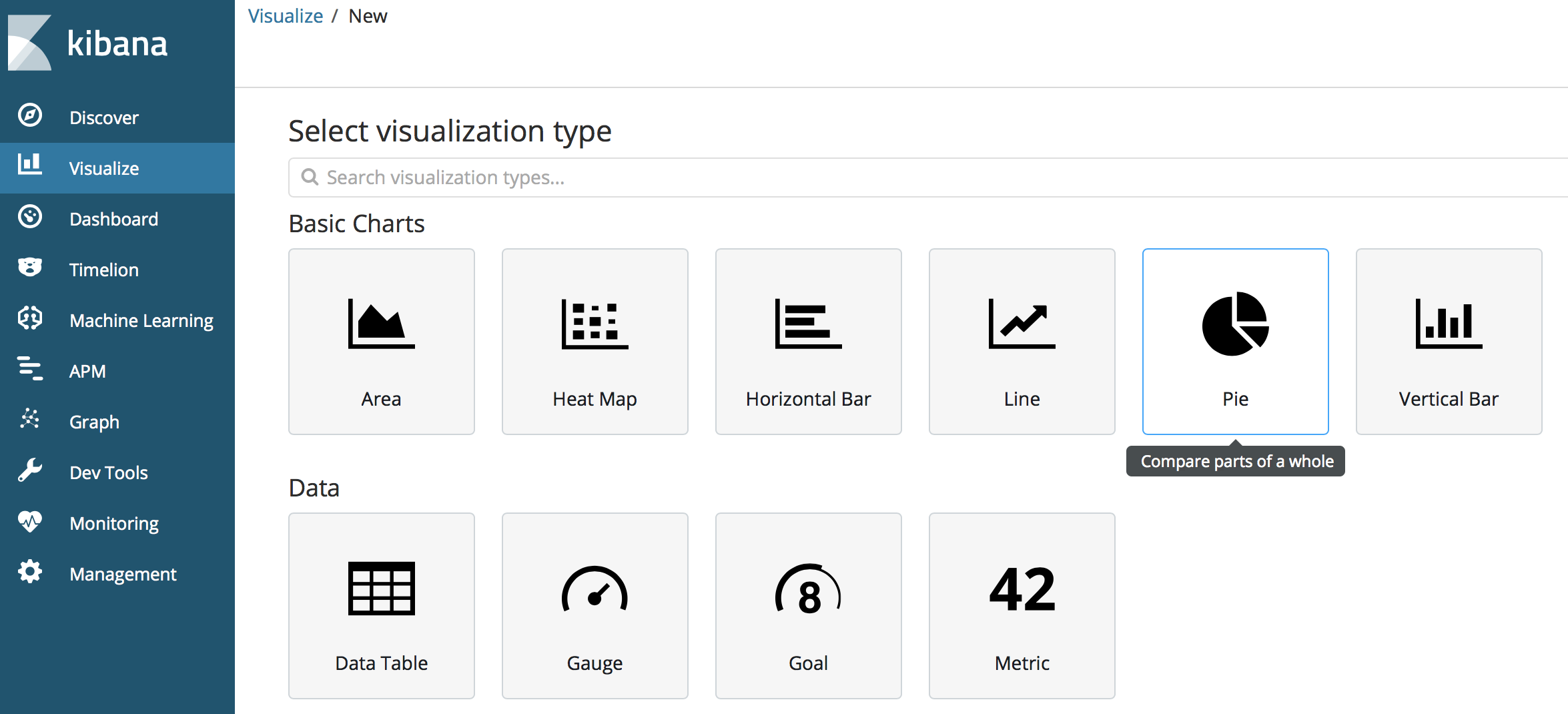This screenshot has width=1568, height=714.
Task: Click the Dashboard gauge sidebar icon
Action: [x=30, y=217]
